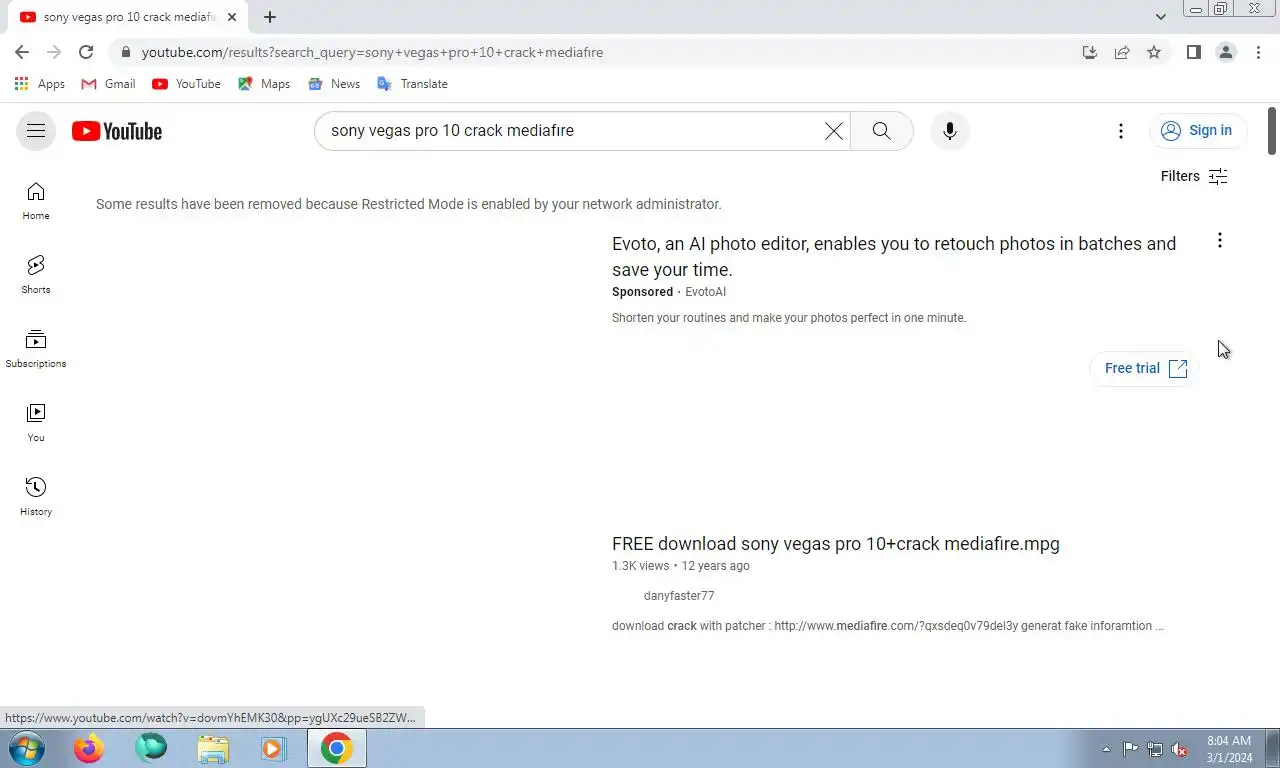Go back in browser history
The height and width of the screenshot is (768, 1280).
click(22, 52)
